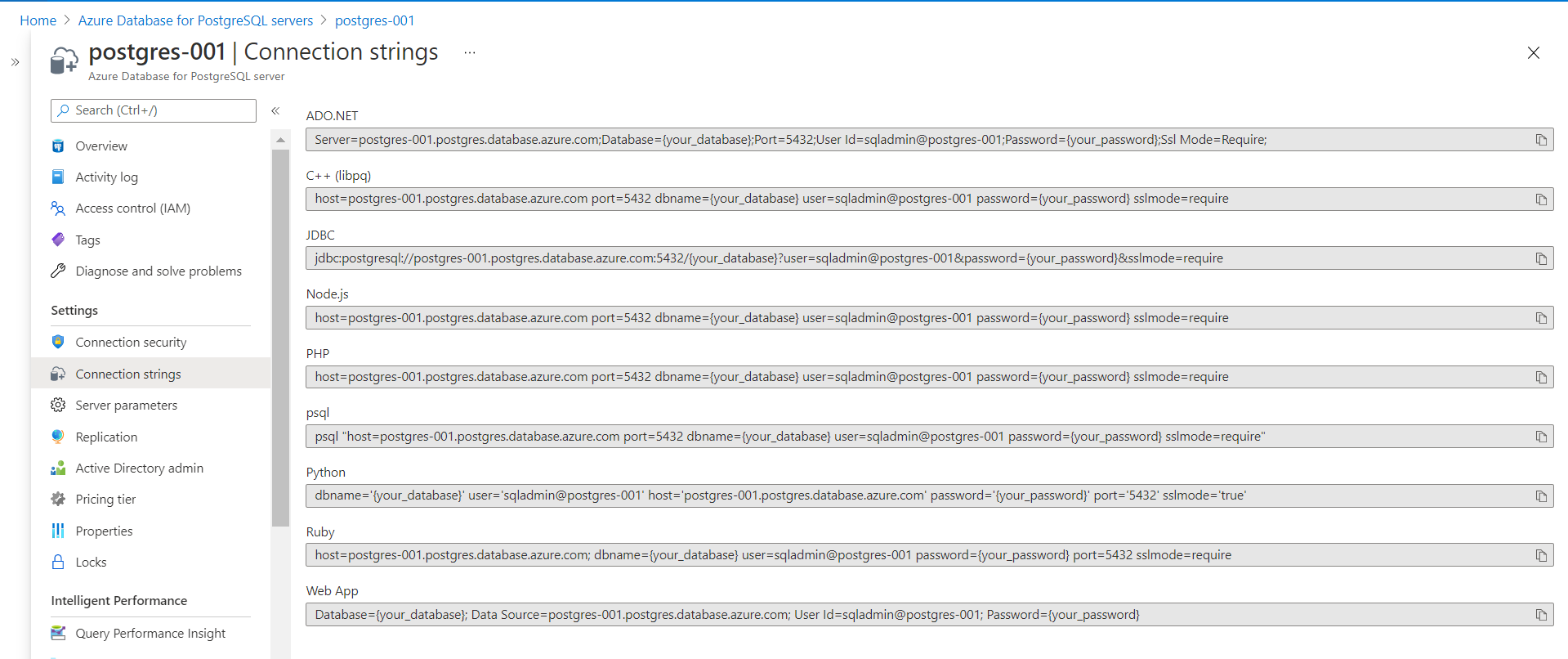Click the Diagnose and solve problems wrench icon
This screenshot has height=659, width=1568.
58,271
